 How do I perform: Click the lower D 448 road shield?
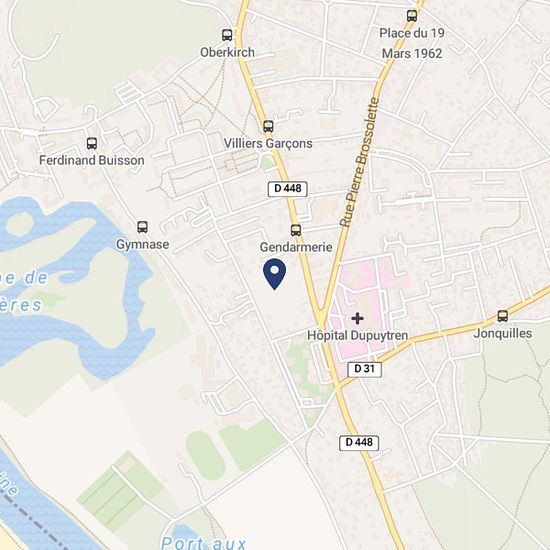359,443
